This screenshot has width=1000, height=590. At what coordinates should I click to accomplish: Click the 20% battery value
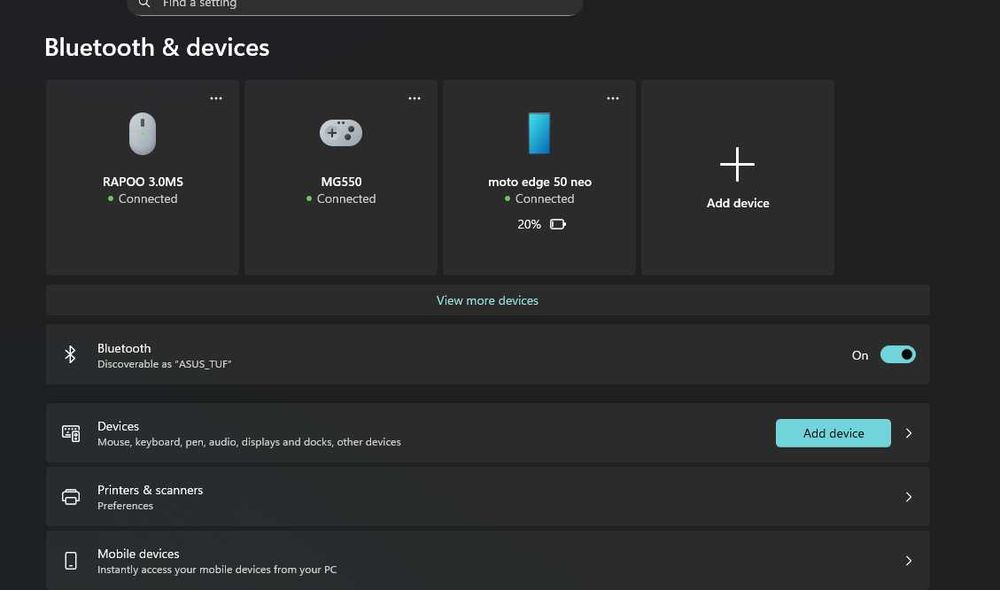529,225
